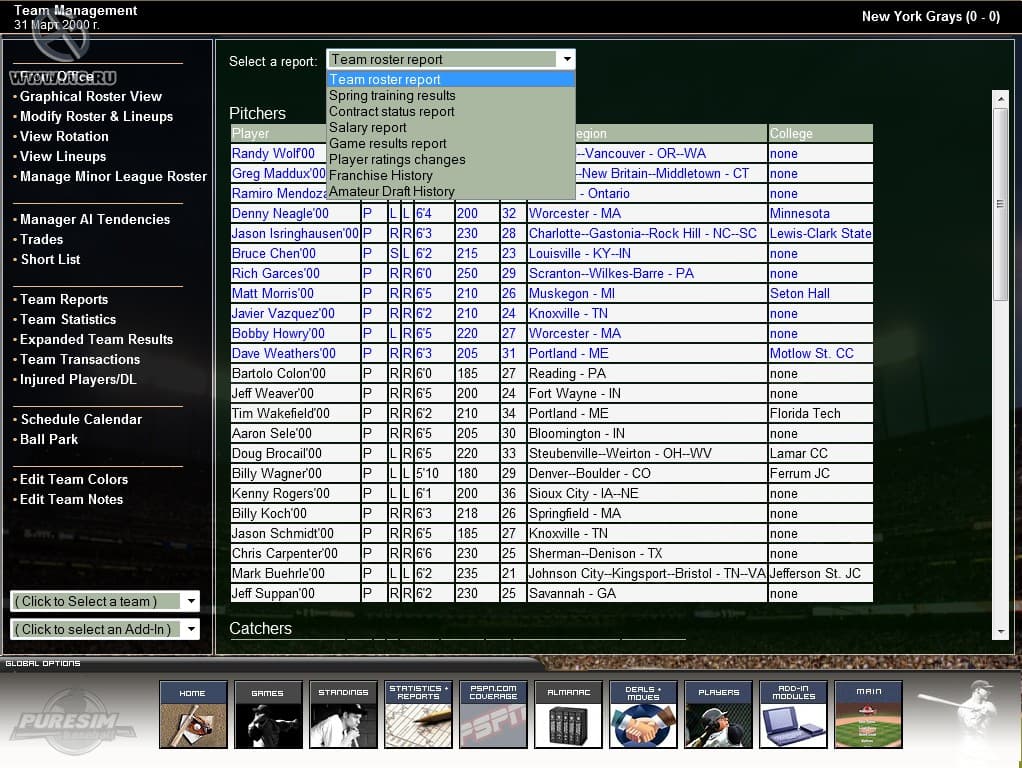The height and width of the screenshot is (768, 1022).
Task: Open Edit Team Colors
Action: 74,479
